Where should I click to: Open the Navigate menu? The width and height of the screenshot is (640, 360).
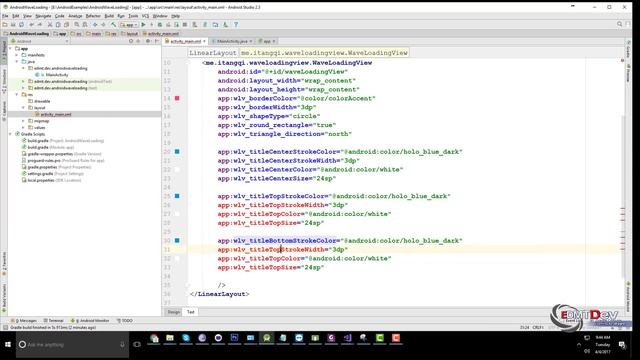(x=43, y=16)
